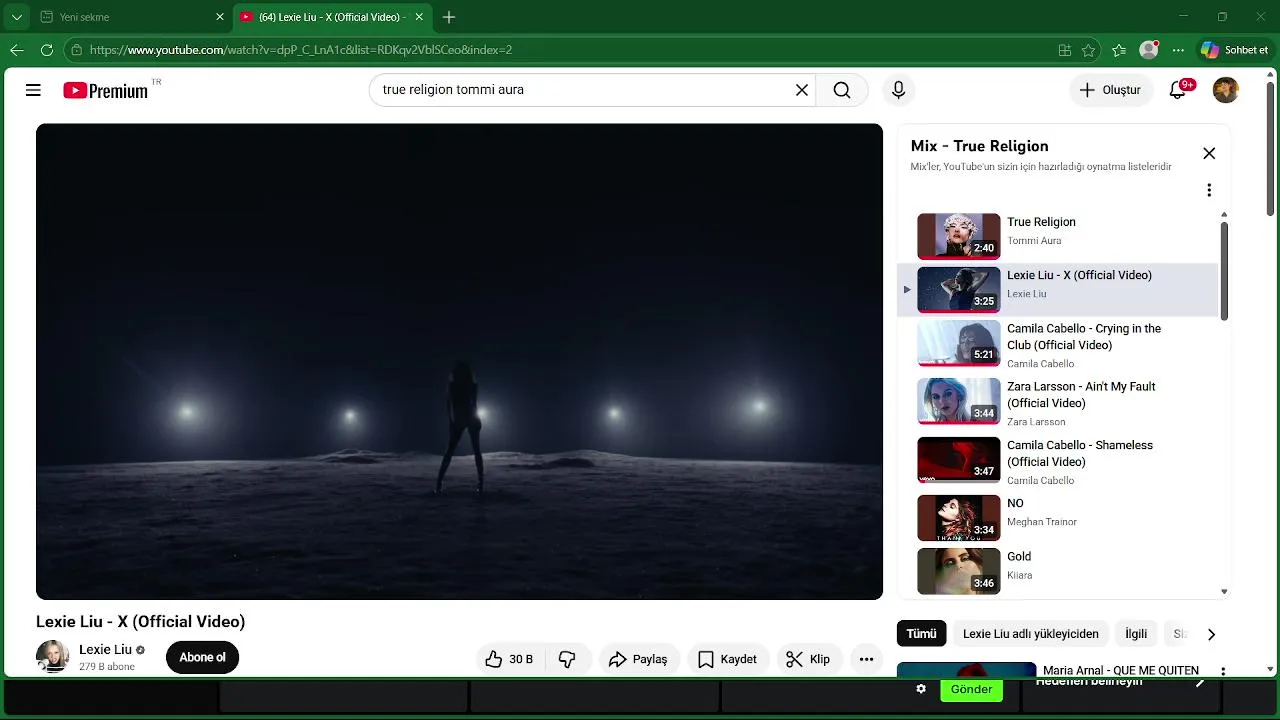This screenshot has width=1280, height=720.
Task: Go to YouTube Premium home logo
Action: click(106, 90)
